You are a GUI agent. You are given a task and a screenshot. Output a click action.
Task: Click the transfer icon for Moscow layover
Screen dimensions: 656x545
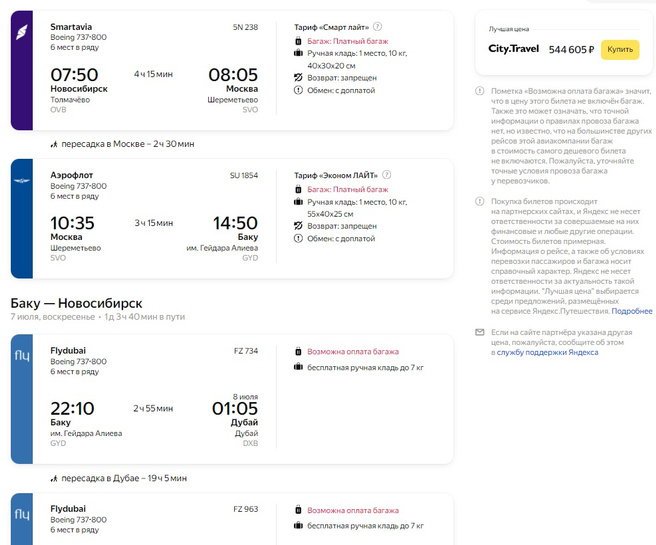54,144
